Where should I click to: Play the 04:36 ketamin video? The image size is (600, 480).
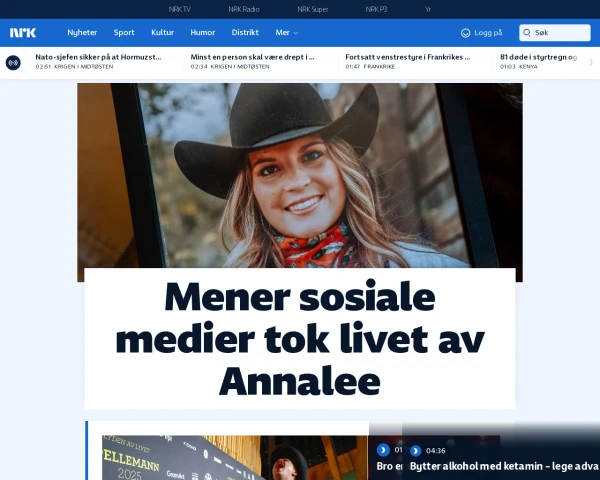[416, 451]
